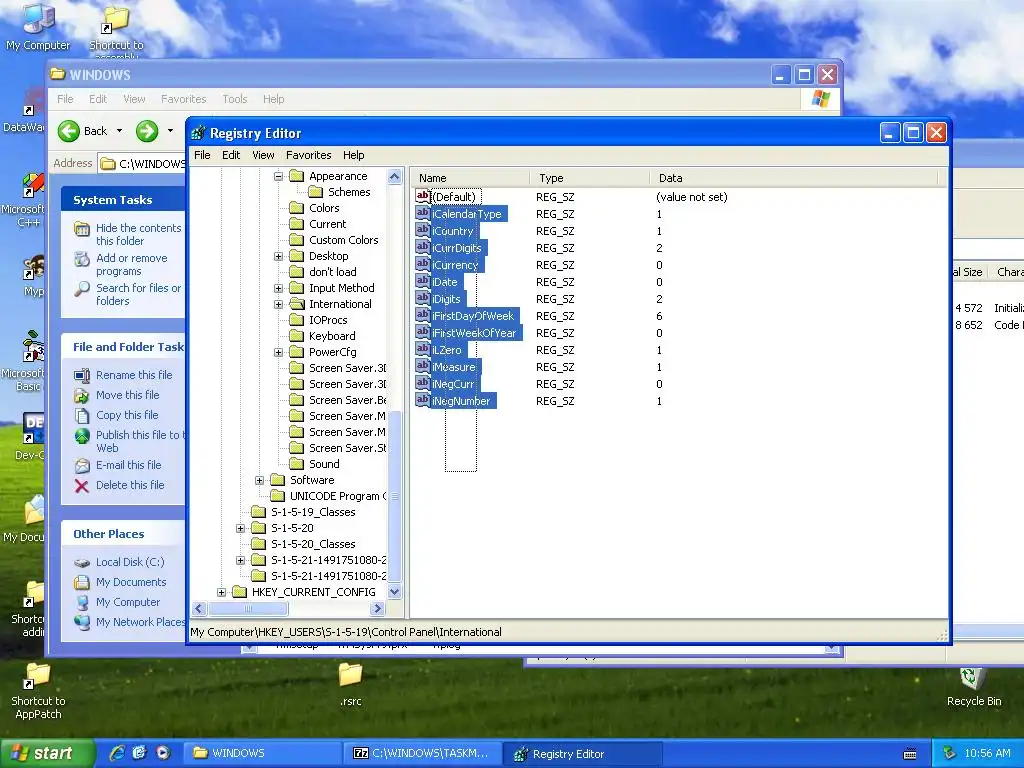Select the iDigits value icon

click(x=423, y=298)
